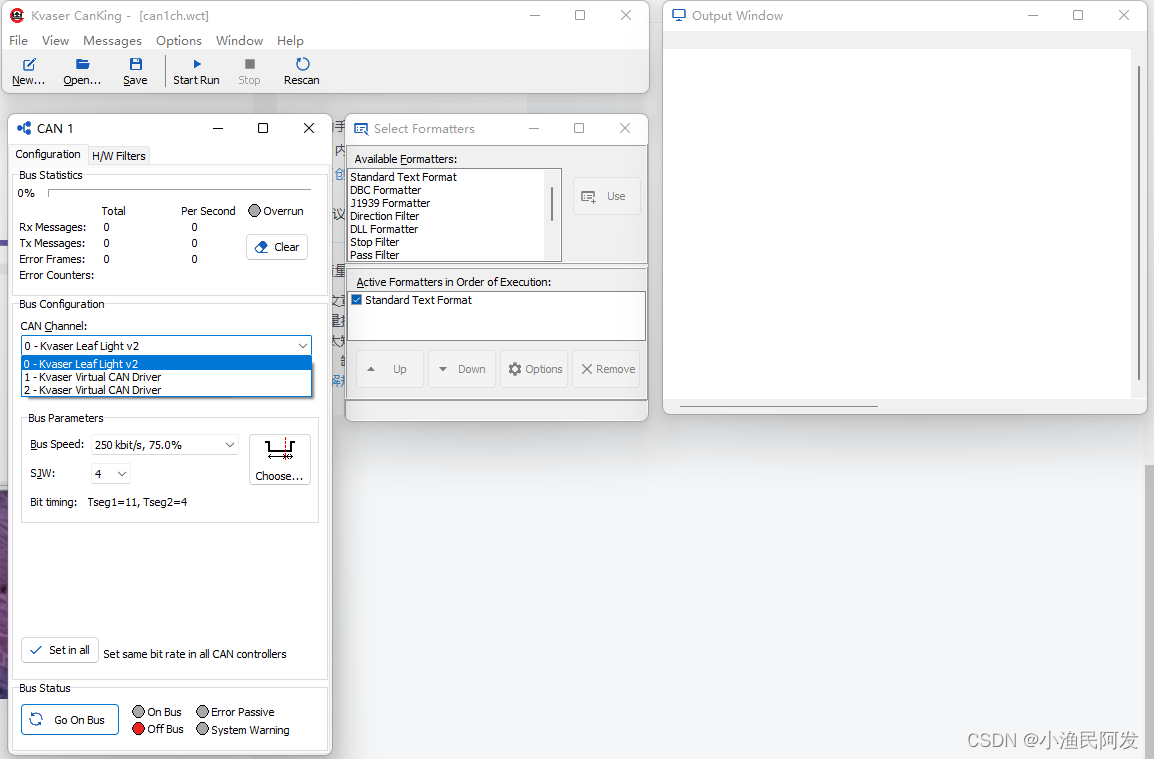Minimize the Select Formatters window

click(x=534, y=128)
